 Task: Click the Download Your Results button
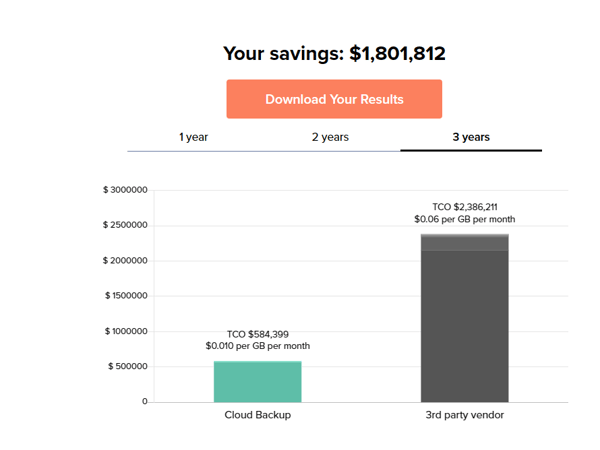coord(334,99)
